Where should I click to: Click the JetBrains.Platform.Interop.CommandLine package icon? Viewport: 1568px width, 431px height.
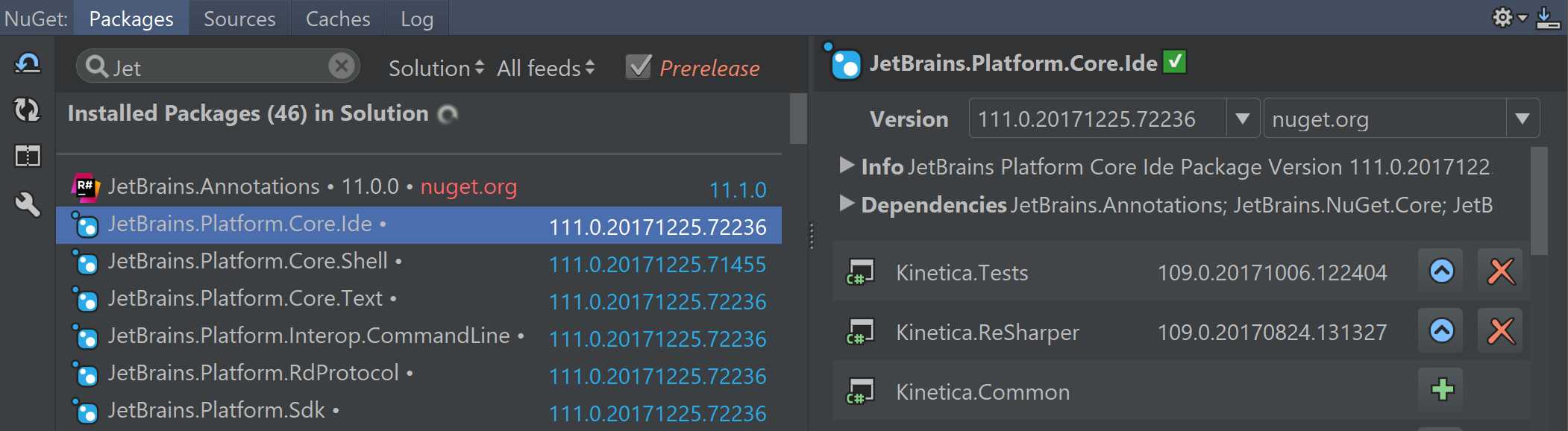click(85, 337)
